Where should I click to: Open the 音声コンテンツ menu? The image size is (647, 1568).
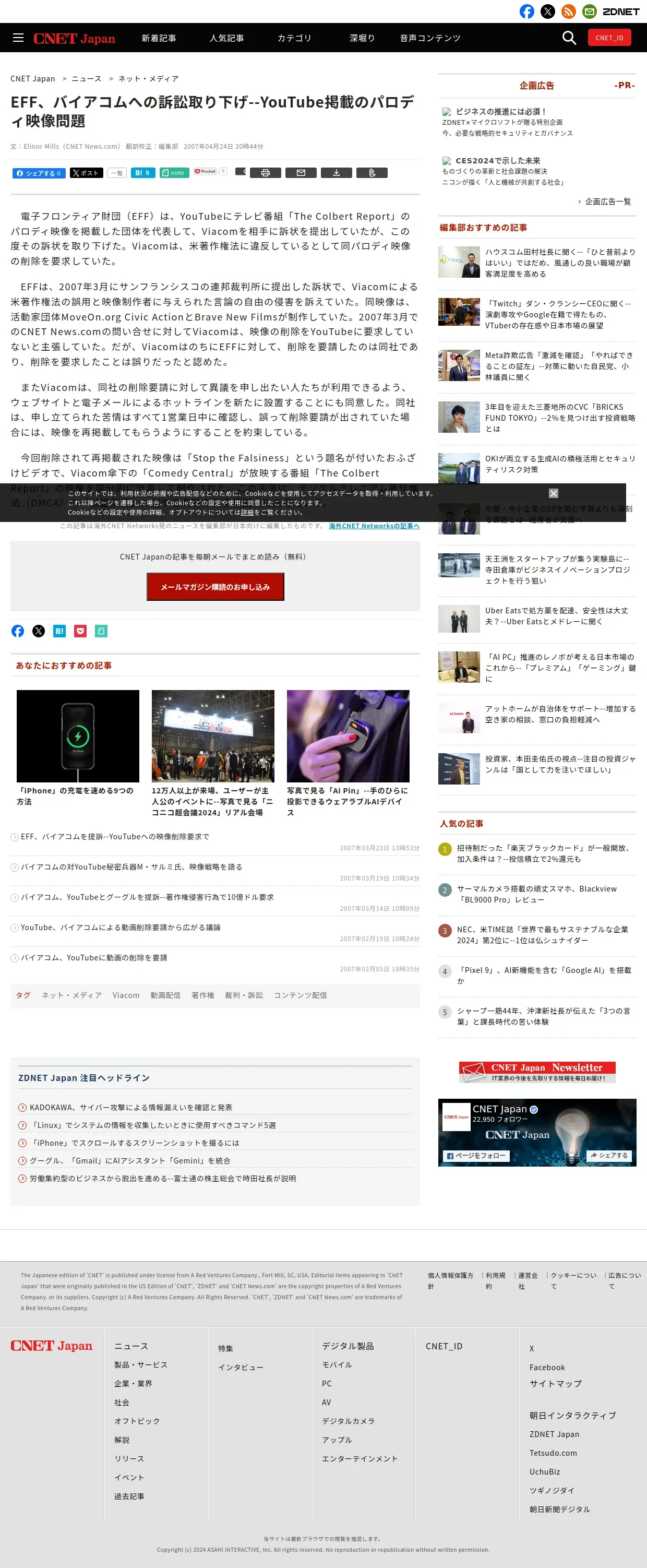click(430, 38)
